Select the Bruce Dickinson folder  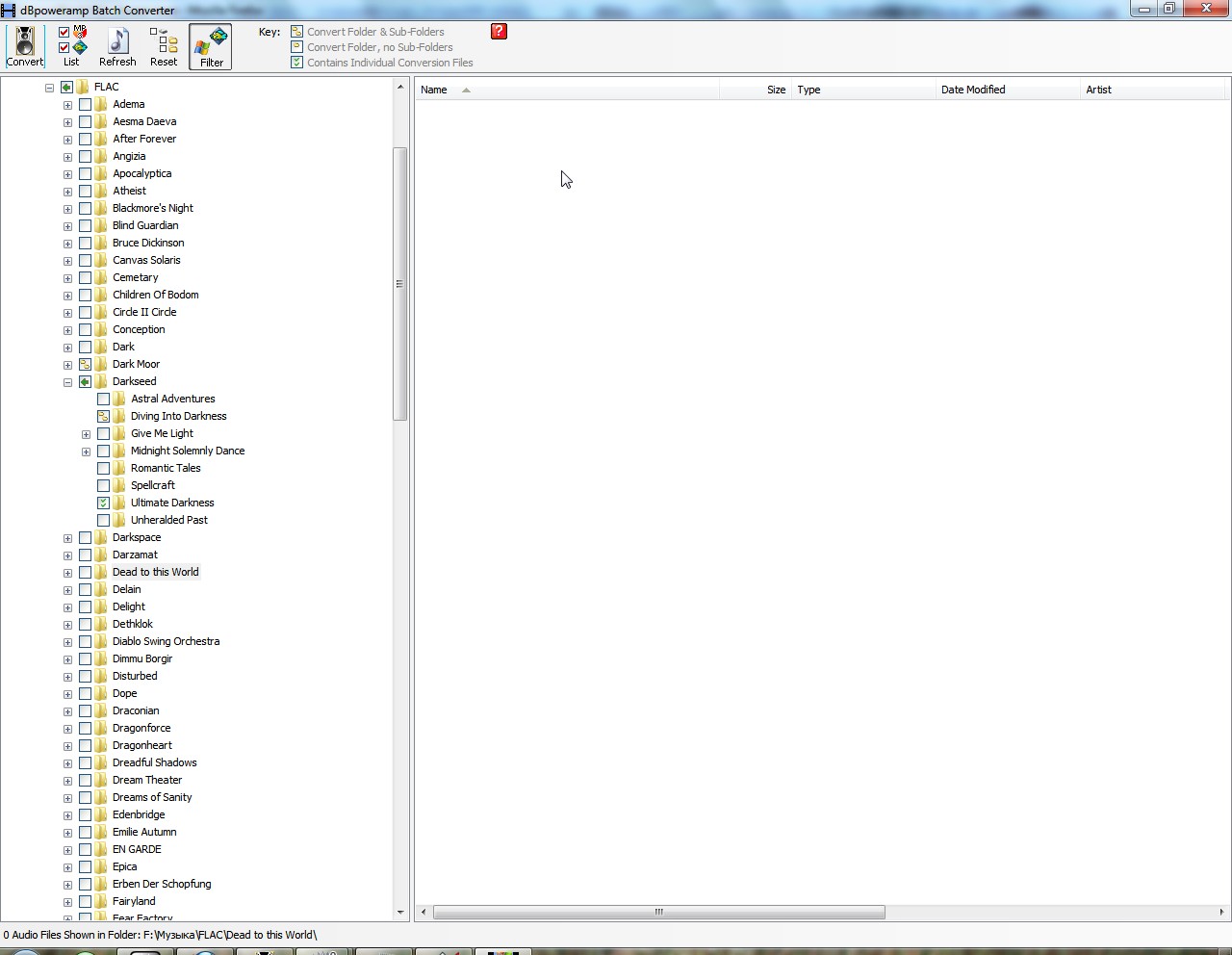(148, 243)
